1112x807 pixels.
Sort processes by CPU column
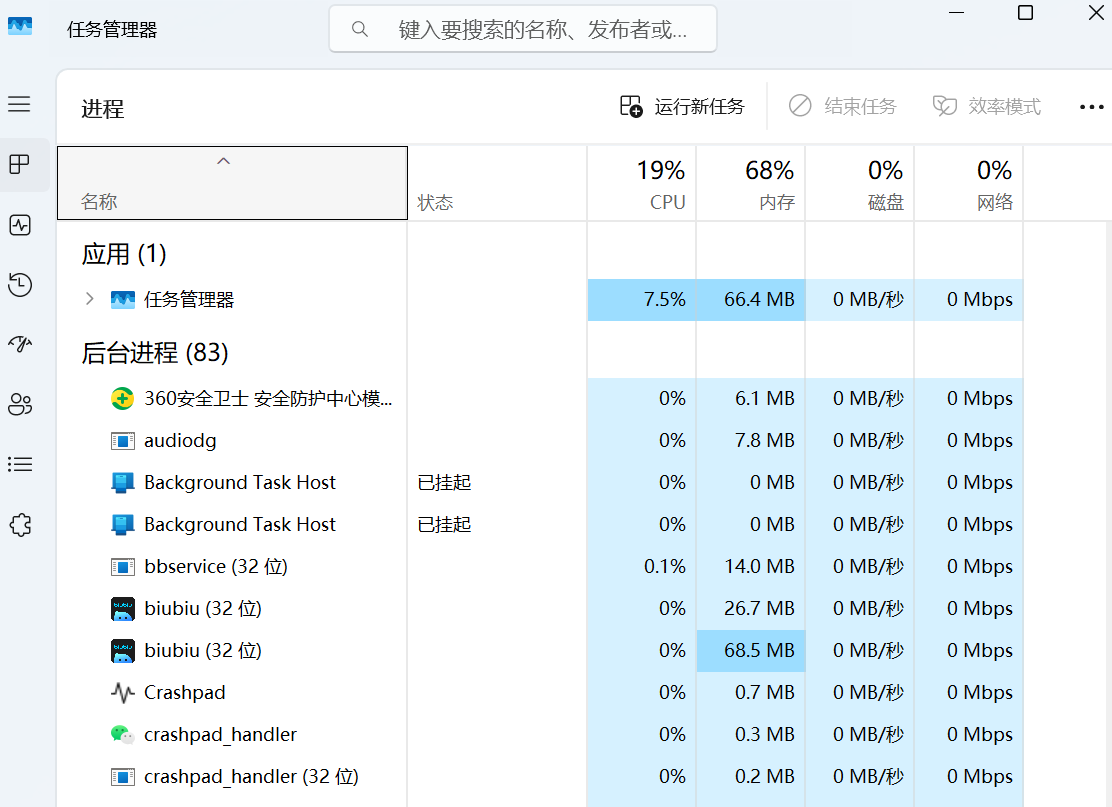[642, 183]
